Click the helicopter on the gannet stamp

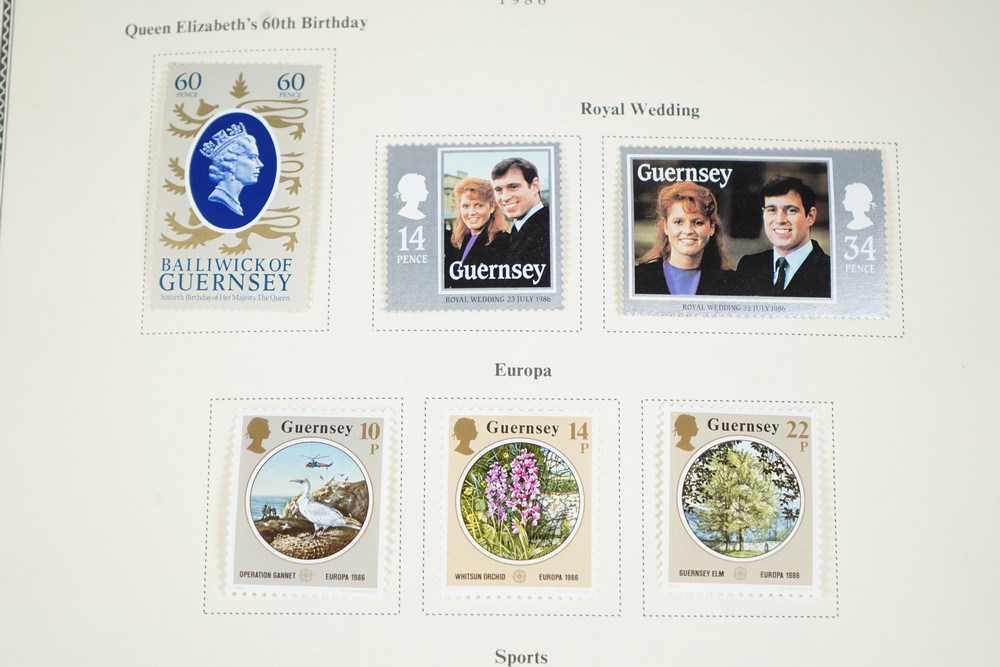pyautogui.click(x=316, y=460)
